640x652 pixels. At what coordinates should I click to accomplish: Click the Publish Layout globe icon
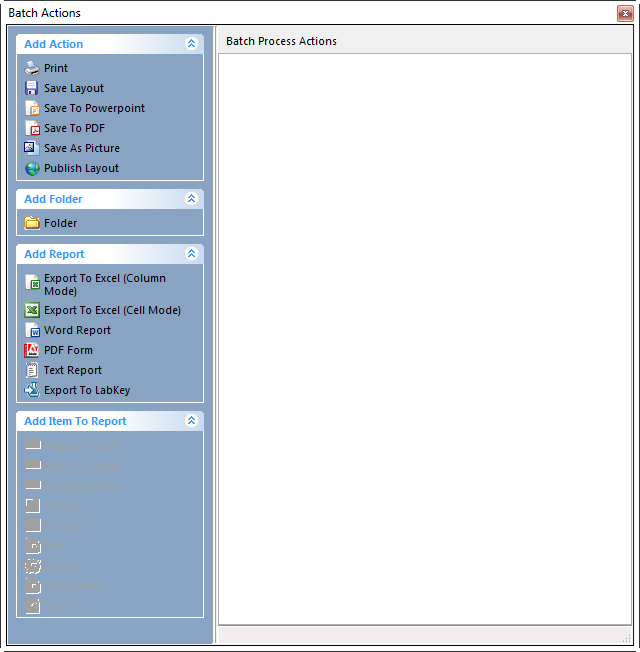click(32, 168)
